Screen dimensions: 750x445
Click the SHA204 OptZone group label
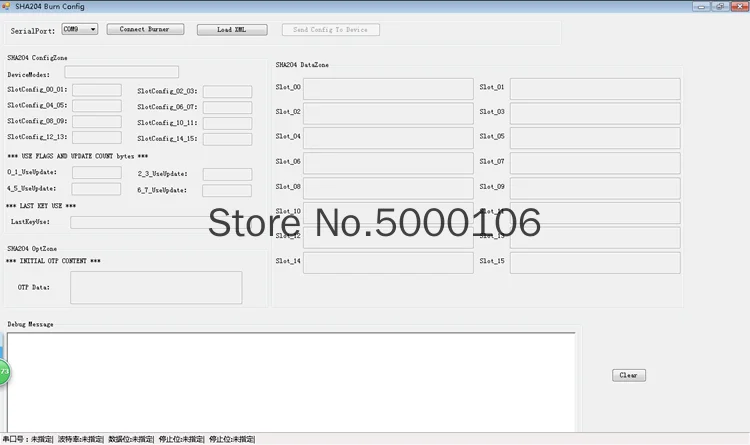tap(32, 248)
